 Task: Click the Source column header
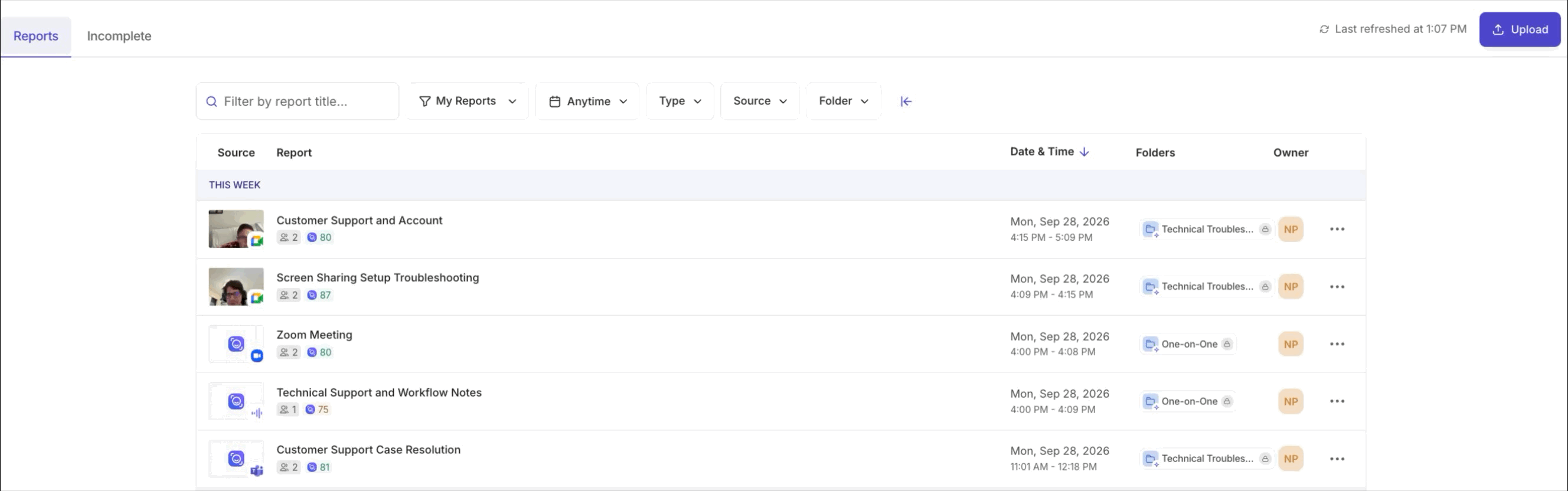pyautogui.click(x=236, y=153)
